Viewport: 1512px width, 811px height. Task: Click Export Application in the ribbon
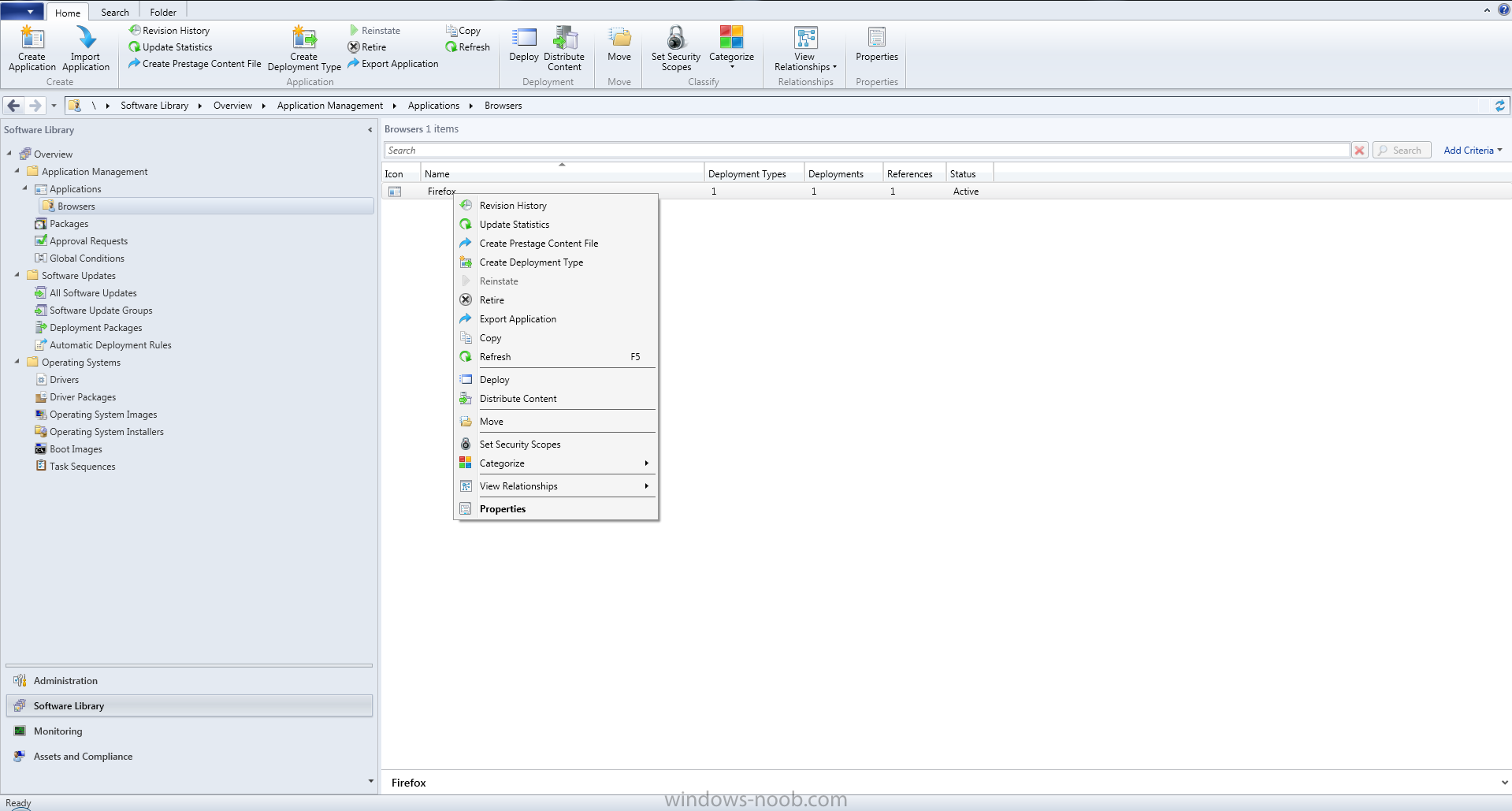click(393, 63)
